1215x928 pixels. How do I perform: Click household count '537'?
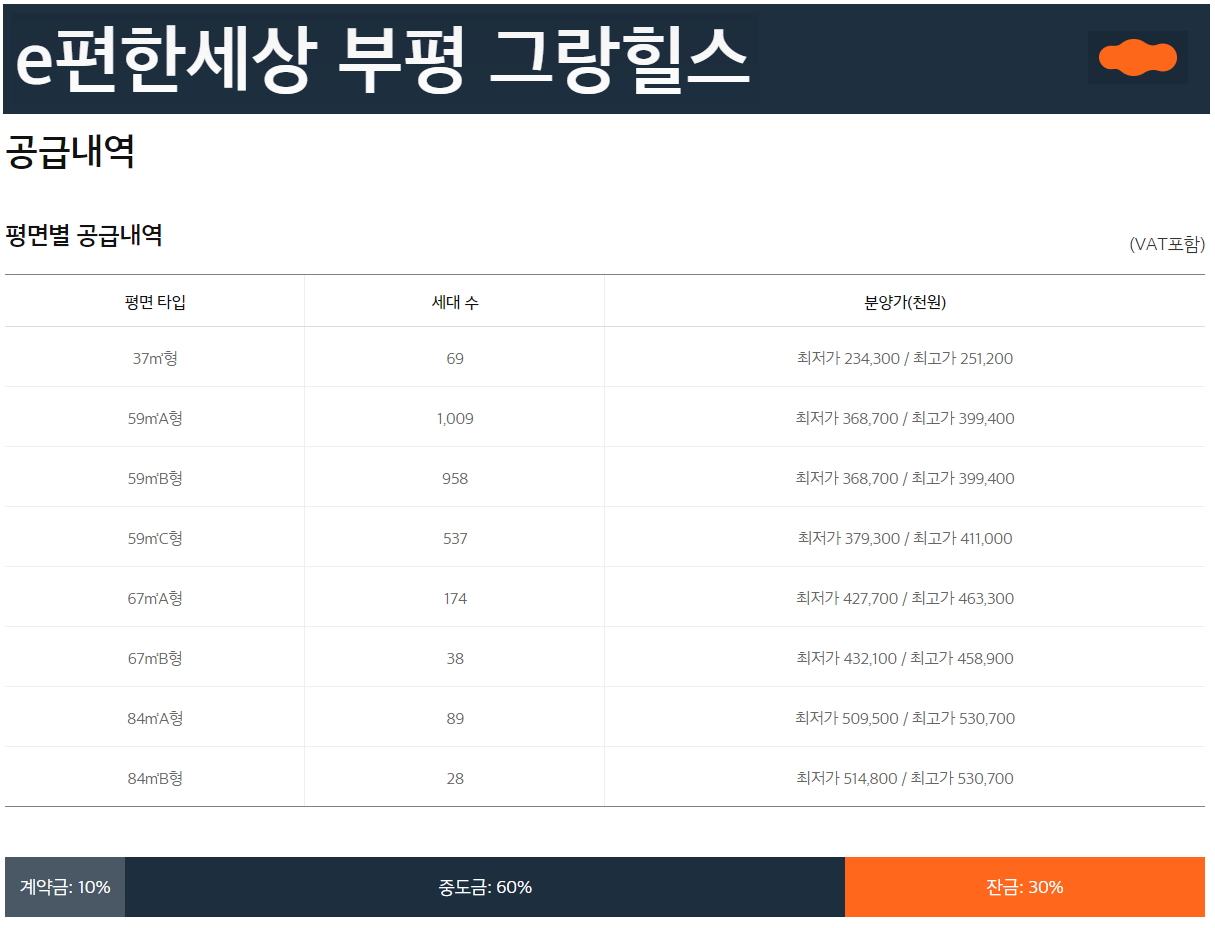coord(455,538)
